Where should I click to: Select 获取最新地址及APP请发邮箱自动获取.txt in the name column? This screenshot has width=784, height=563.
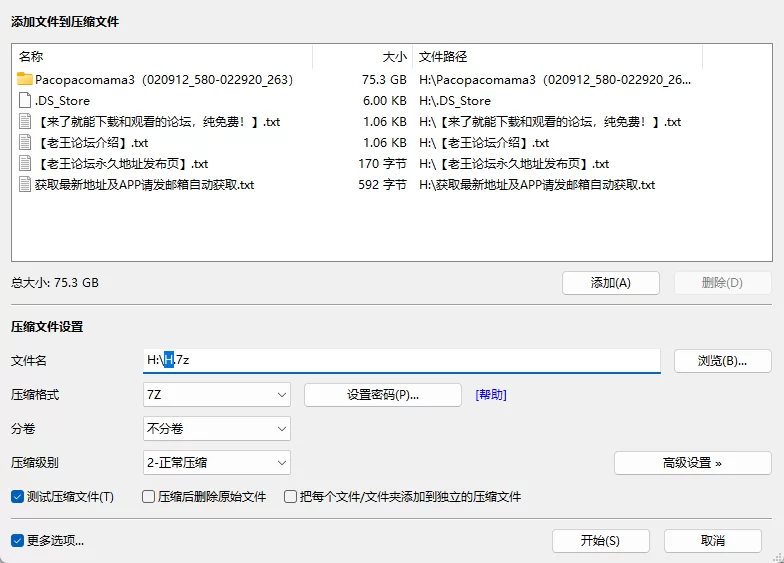click(x=144, y=184)
